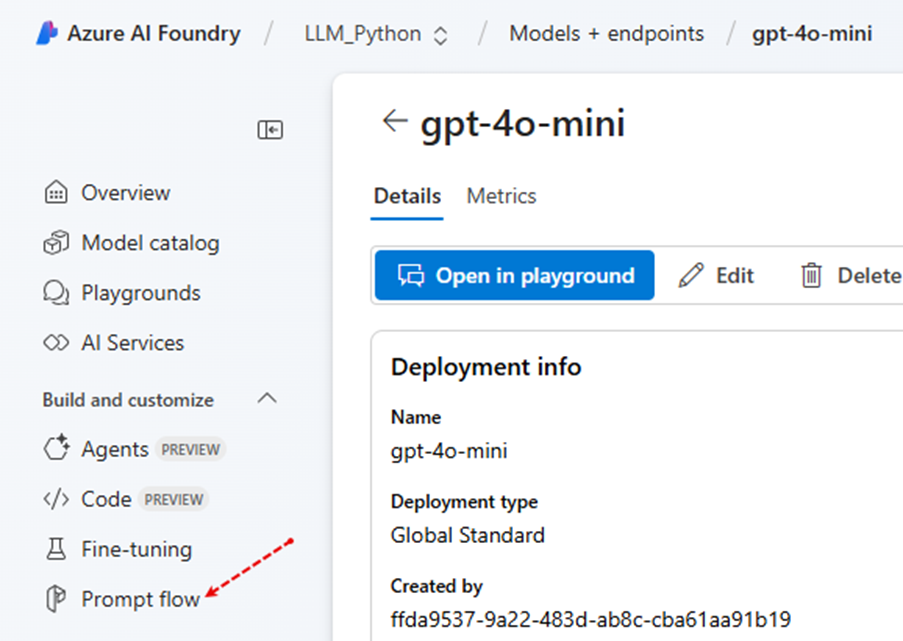The image size is (903, 641).
Task: Click the Global Standard deployment type value
Action: tap(468, 536)
